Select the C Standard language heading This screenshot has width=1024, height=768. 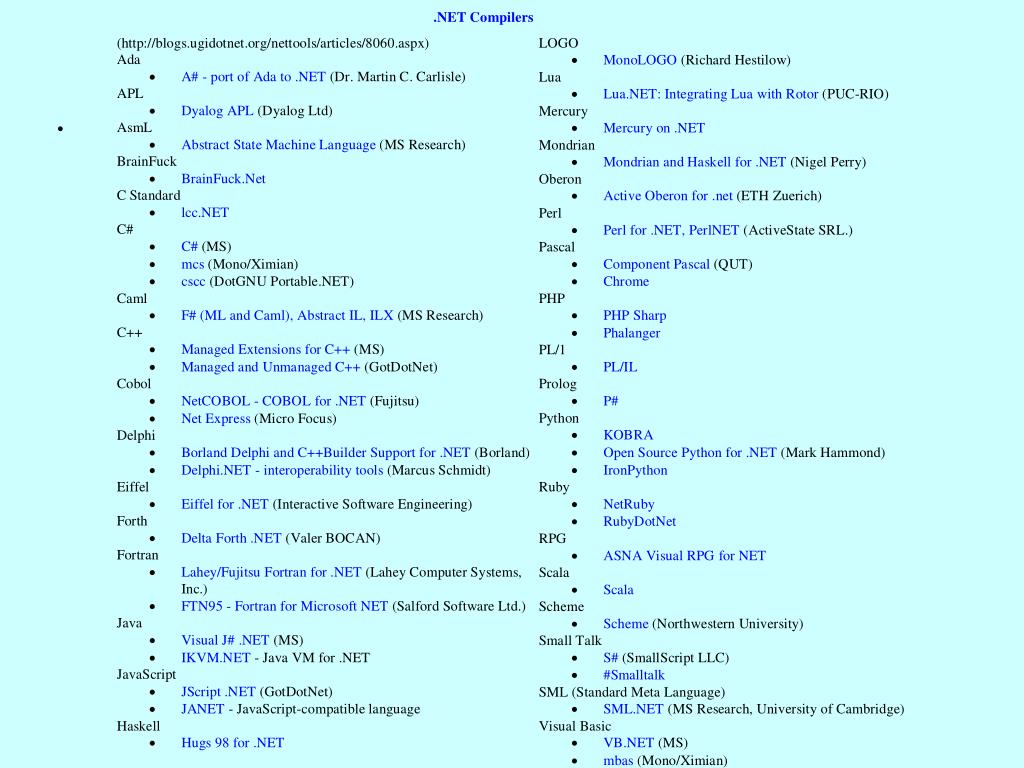[x=149, y=195]
